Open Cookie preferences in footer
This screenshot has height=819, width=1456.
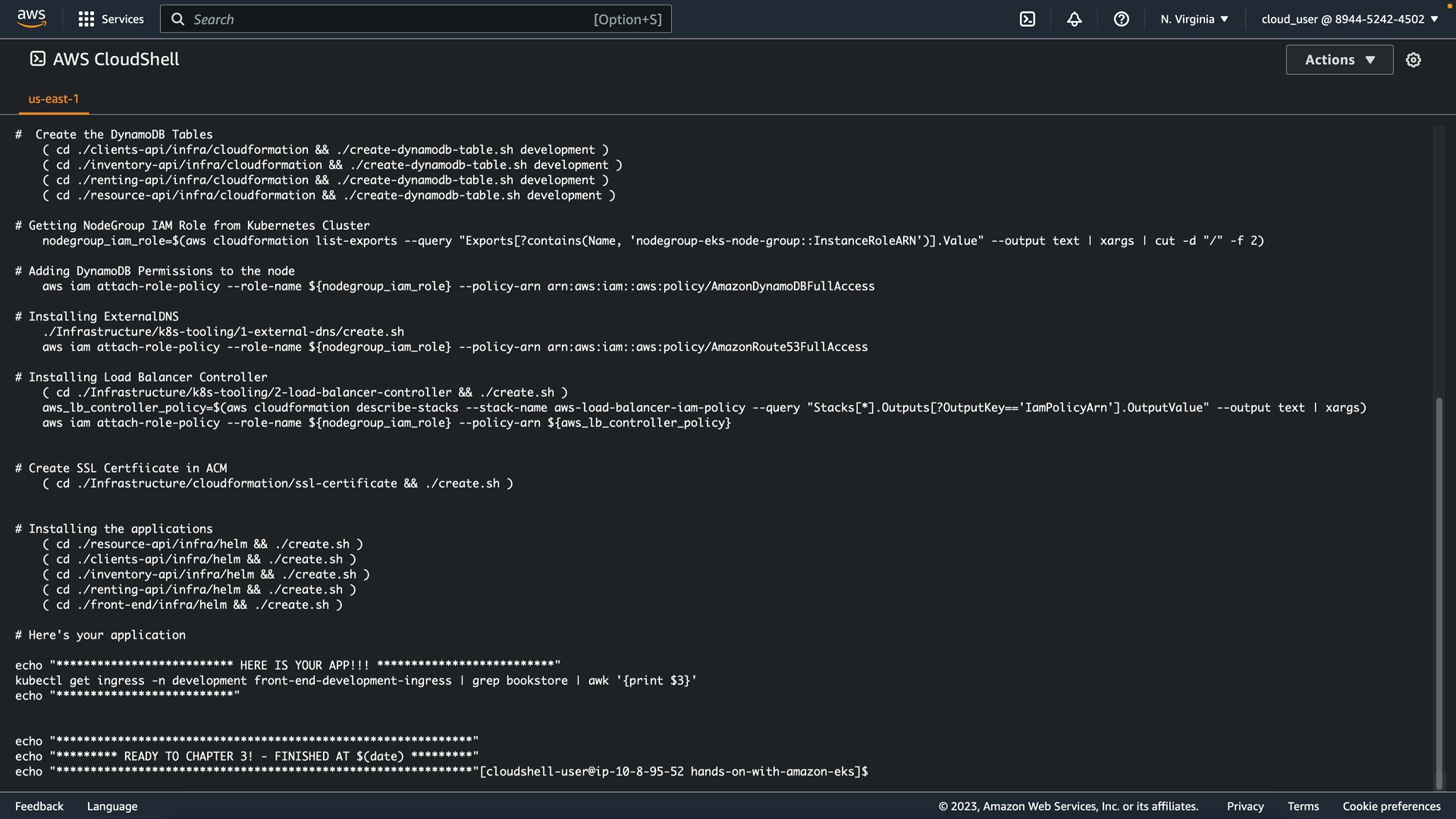[1391, 806]
